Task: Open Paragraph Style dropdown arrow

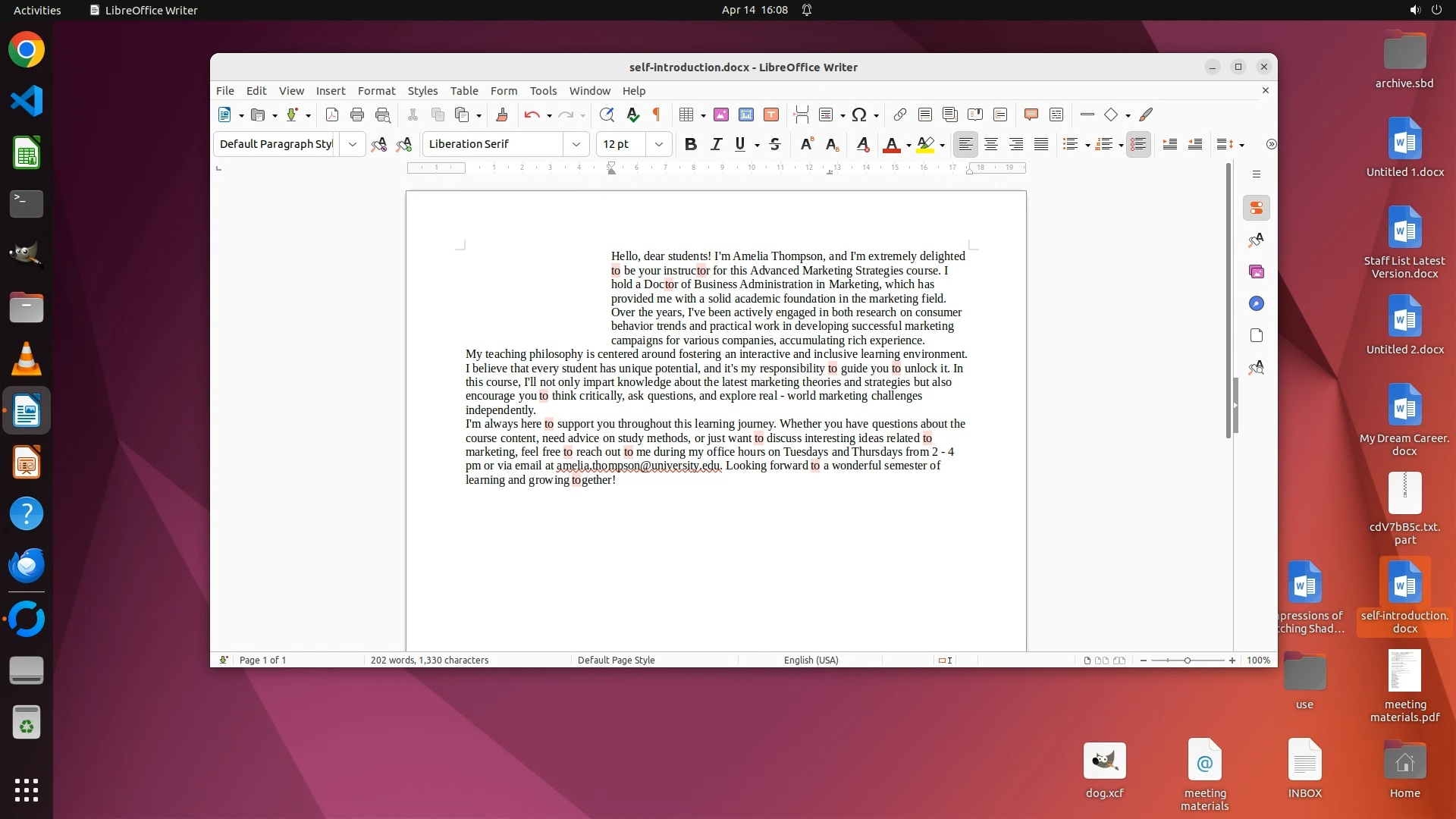Action: [353, 144]
